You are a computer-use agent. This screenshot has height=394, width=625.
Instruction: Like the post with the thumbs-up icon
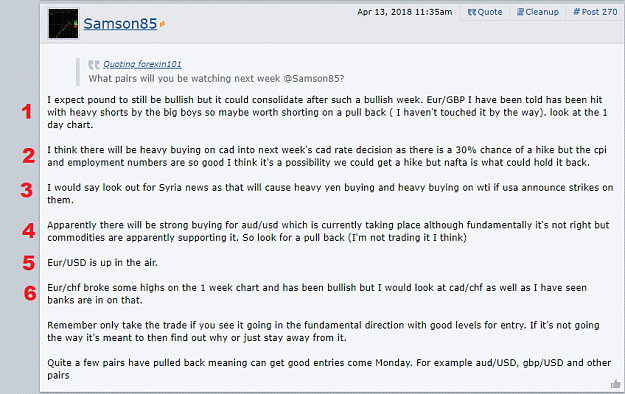pos(616,384)
